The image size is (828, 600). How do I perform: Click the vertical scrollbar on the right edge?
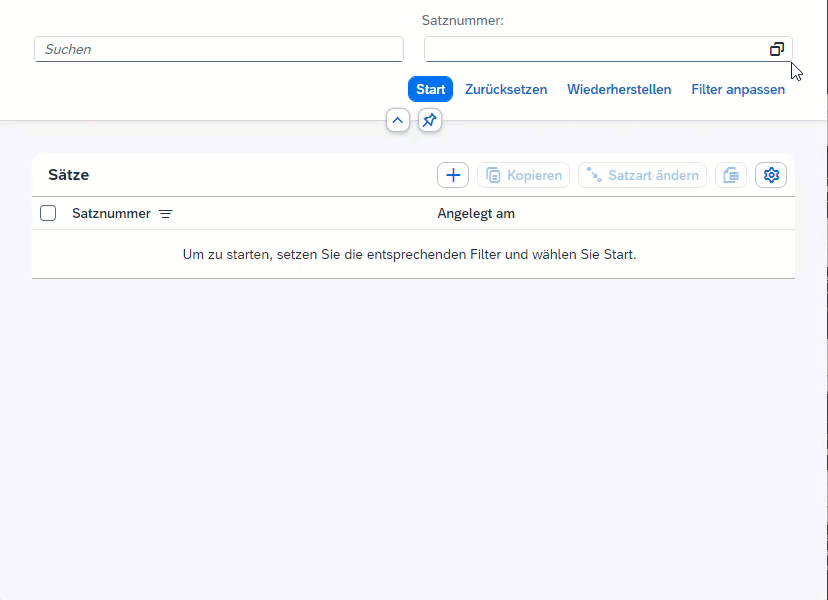(823, 300)
